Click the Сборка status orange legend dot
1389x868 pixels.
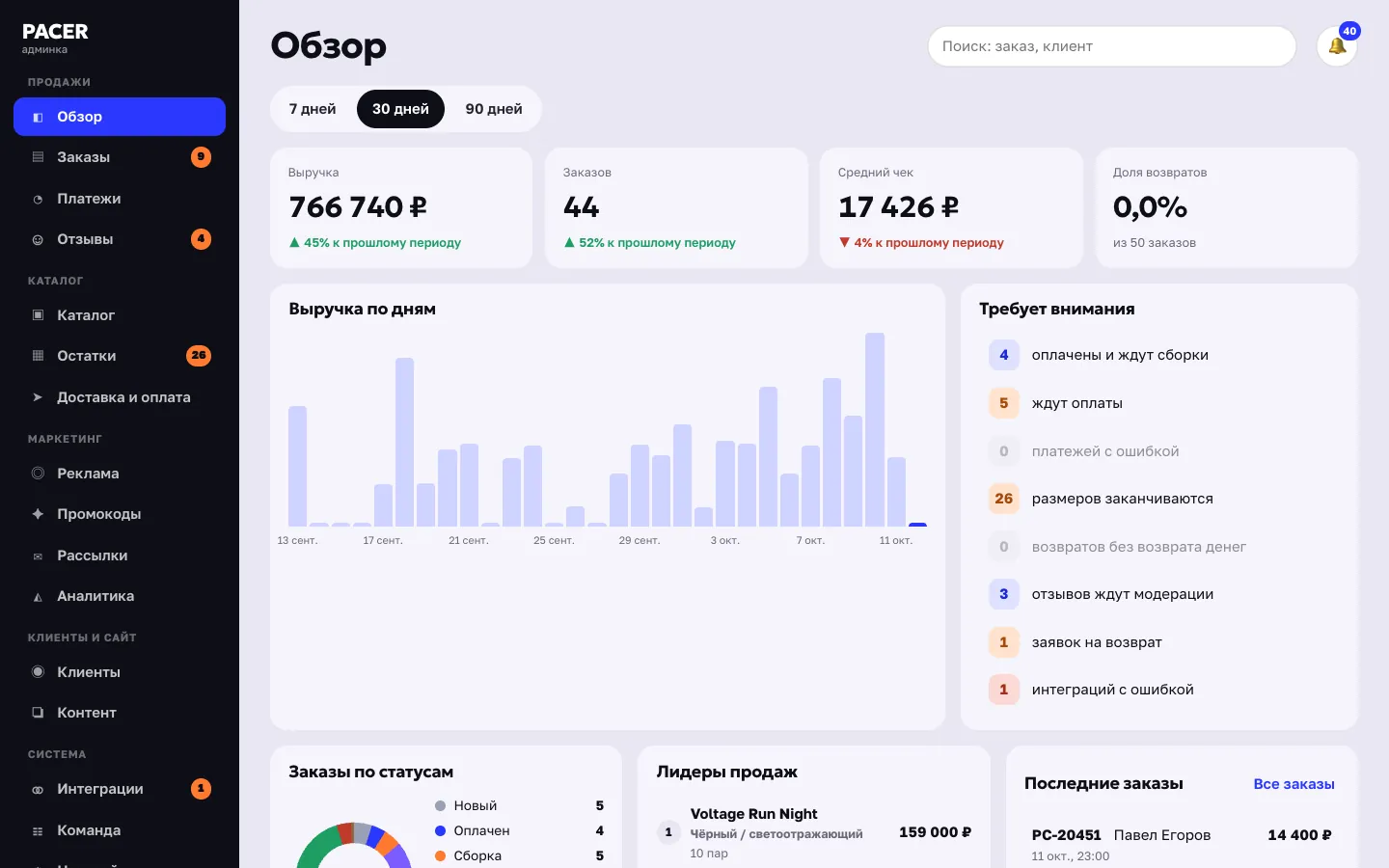tap(440, 855)
